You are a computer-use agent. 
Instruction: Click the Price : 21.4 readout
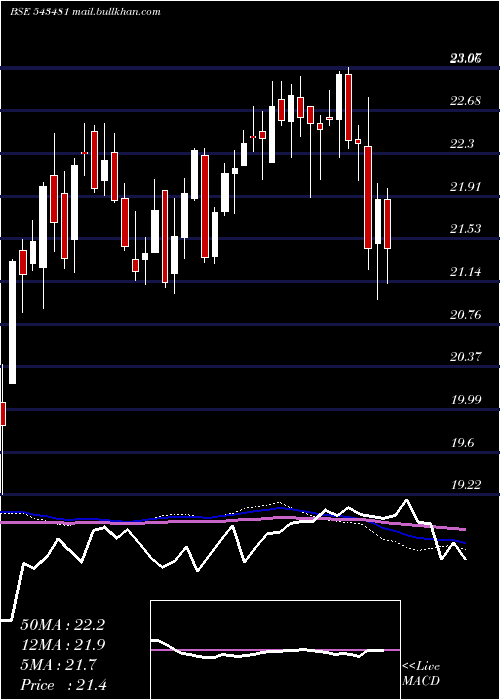click(63, 685)
